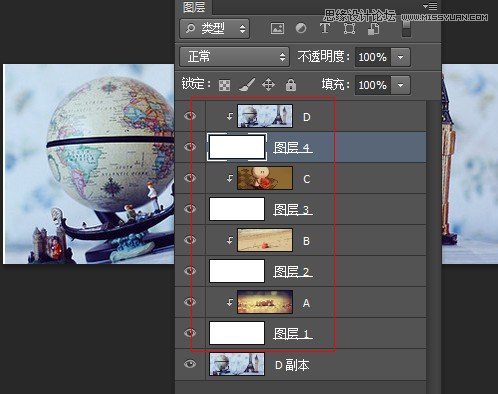Hide layer A visibility eye

[190, 302]
